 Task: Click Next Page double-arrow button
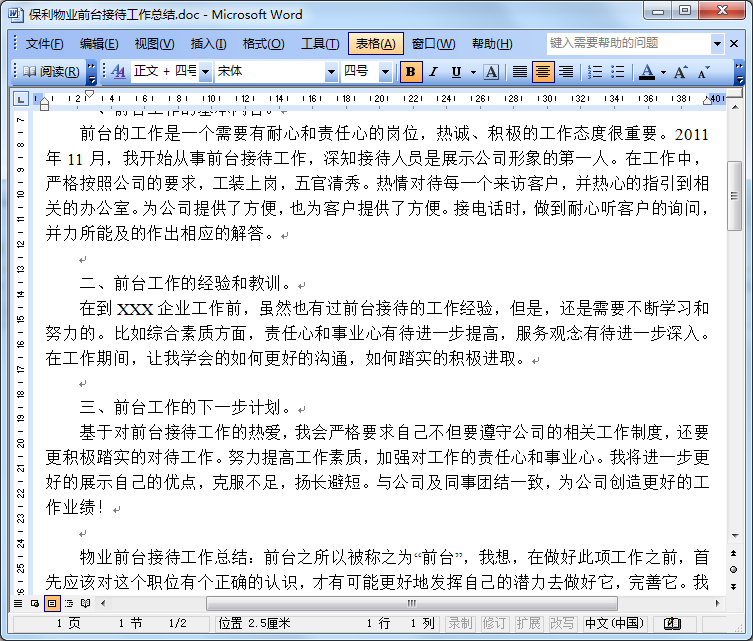pyautogui.click(x=734, y=586)
